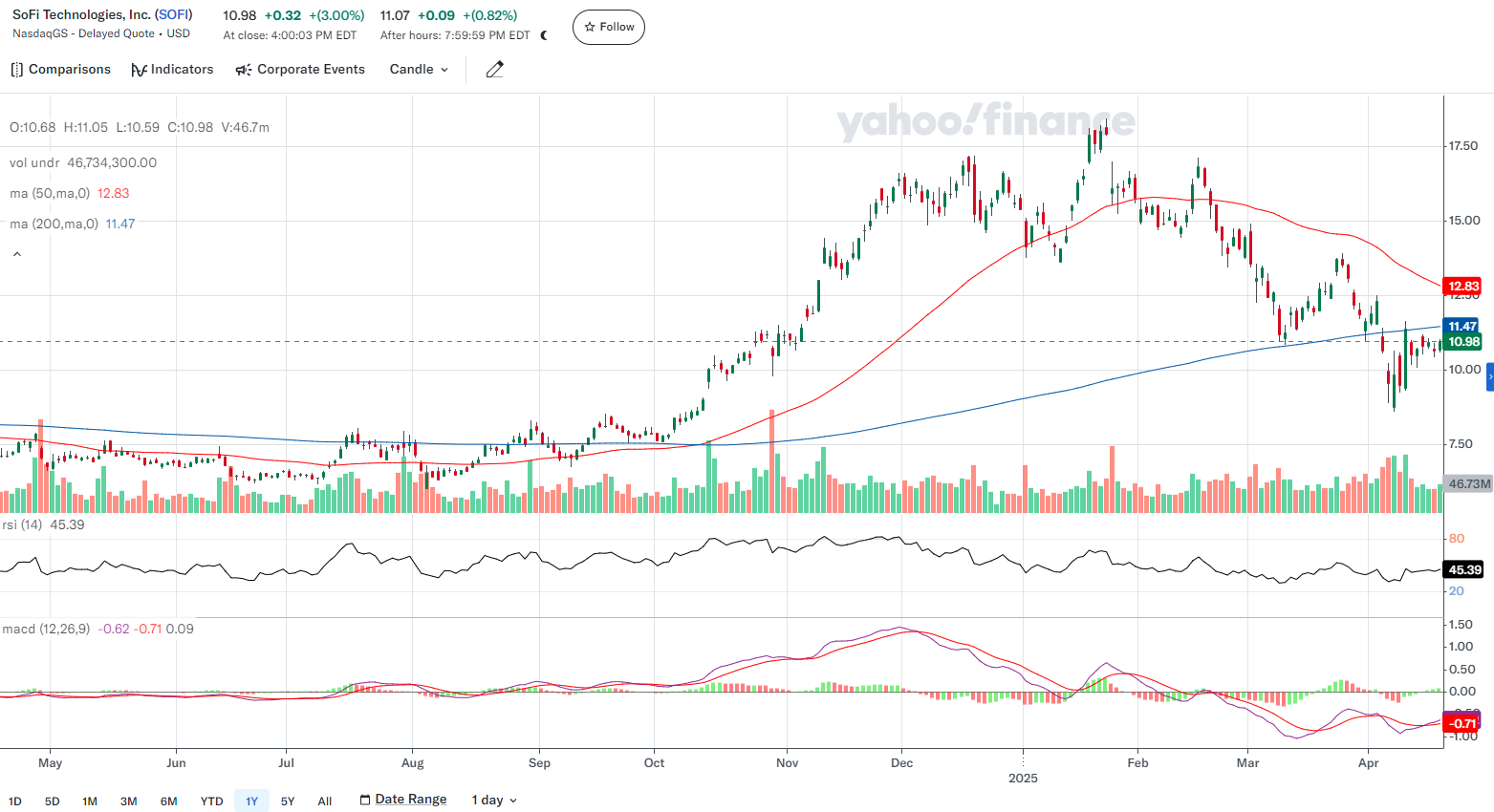Image resolution: width=1494 pixels, height=812 pixels.
Task: Collapse the indicator legend with the caret
Action: (x=16, y=254)
